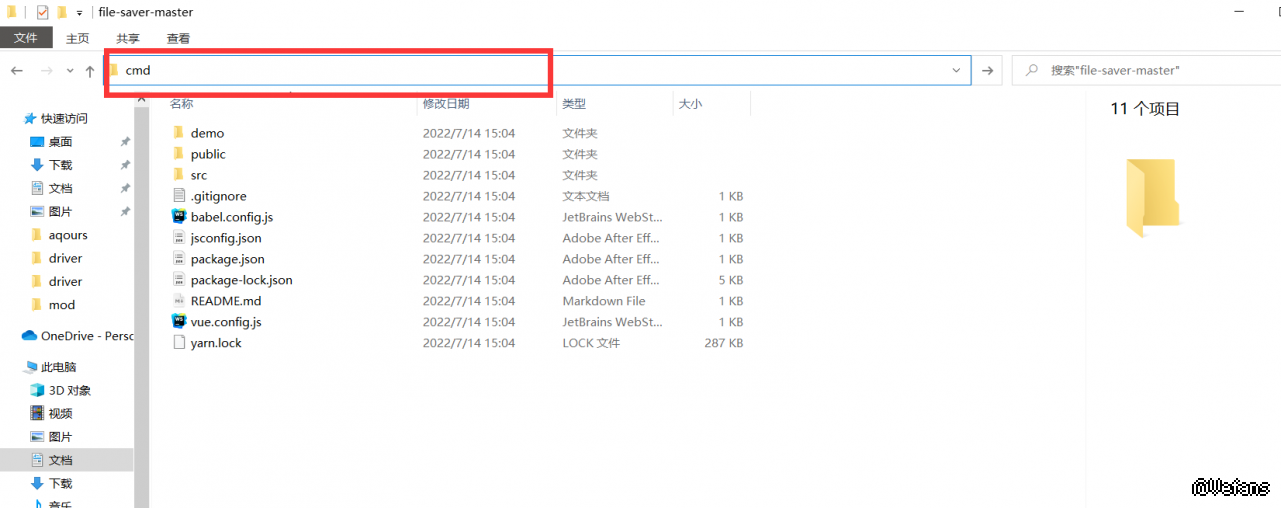Open 桌面 in quick access
1281x508 pixels.
click(x=60, y=142)
